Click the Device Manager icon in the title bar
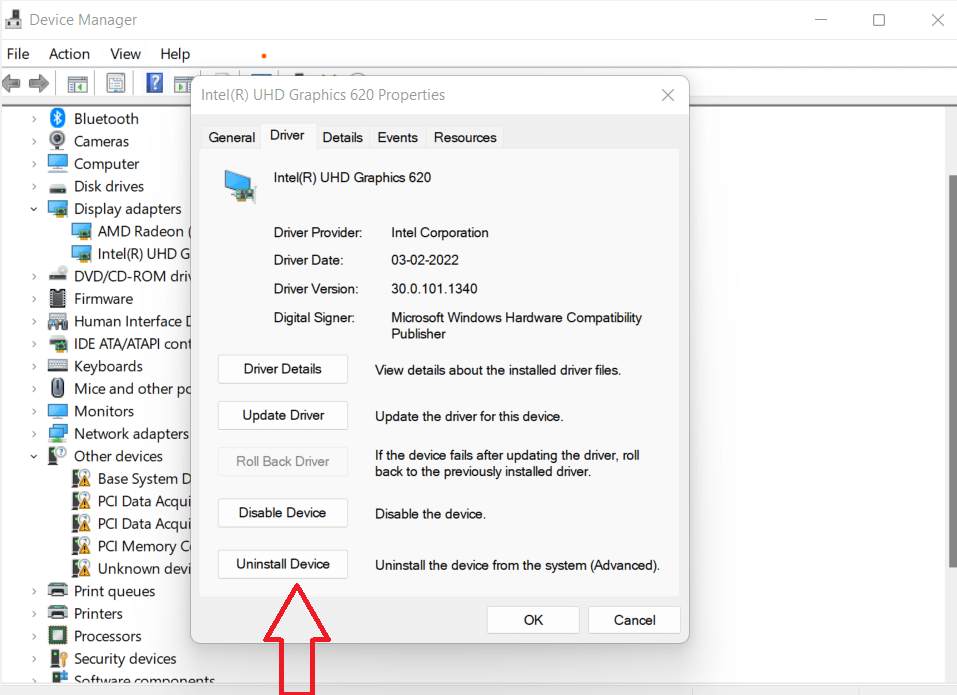This screenshot has height=695, width=957. pyautogui.click(x=13, y=18)
